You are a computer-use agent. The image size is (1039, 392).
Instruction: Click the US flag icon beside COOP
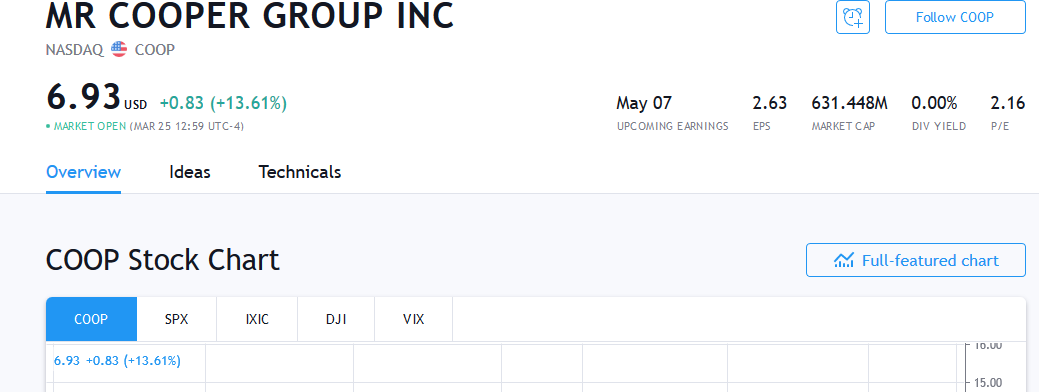tap(119, 49)
